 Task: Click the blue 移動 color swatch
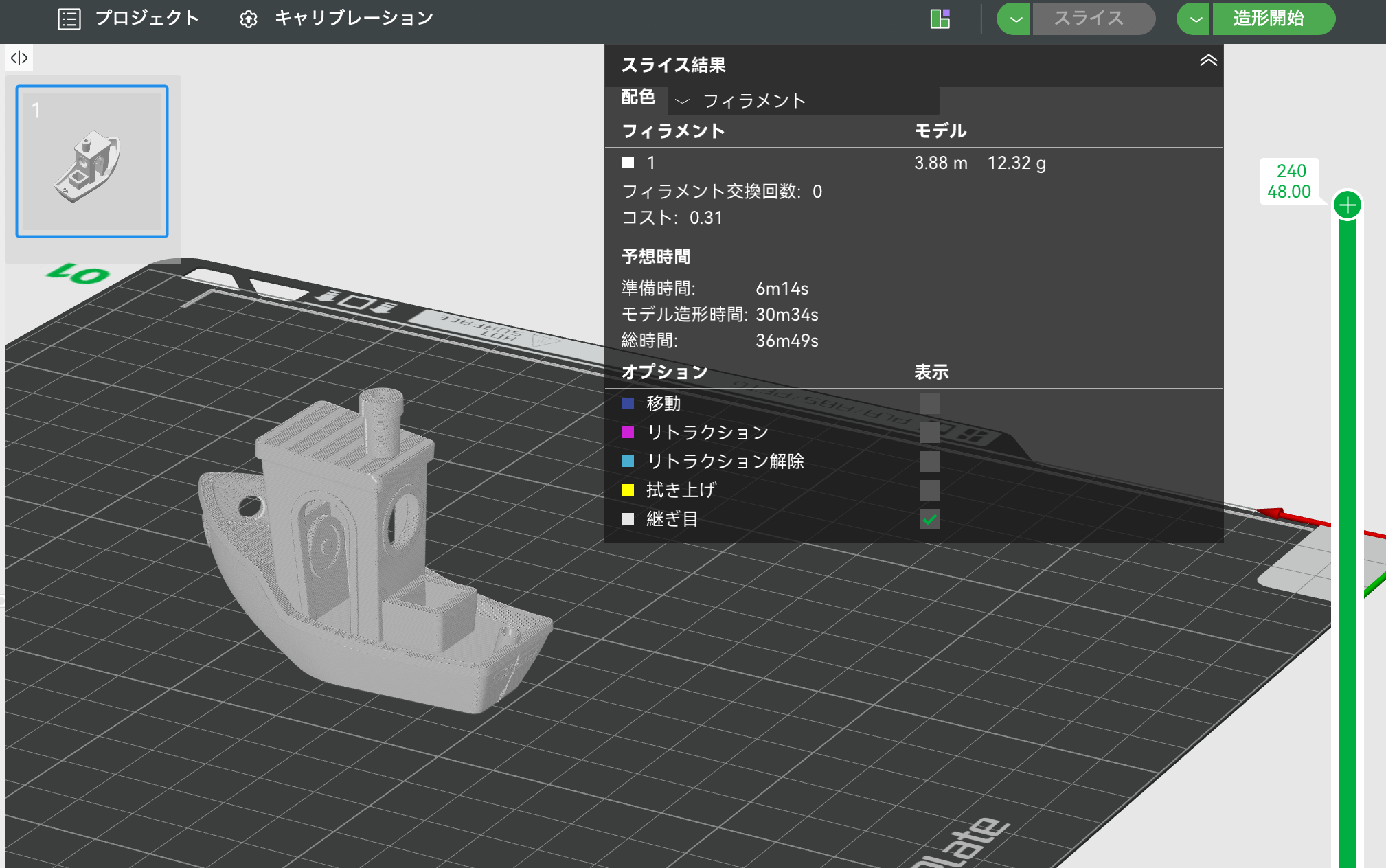(x=628, y=403)
